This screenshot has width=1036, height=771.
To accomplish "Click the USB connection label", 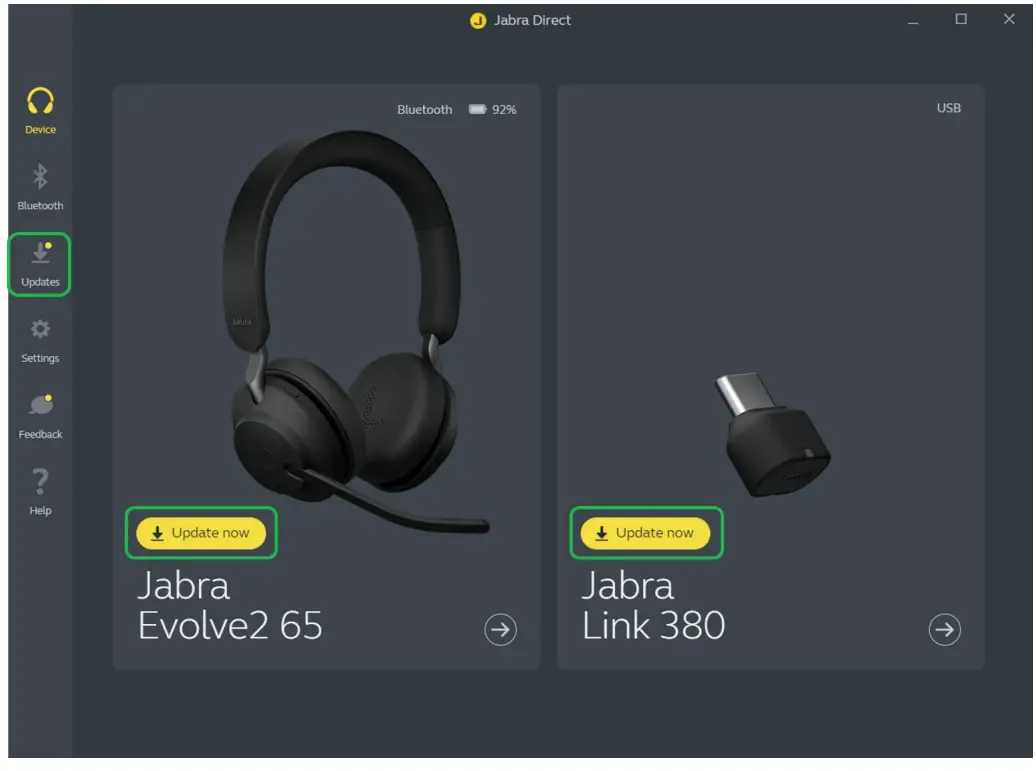I will (x=948, y=108).
